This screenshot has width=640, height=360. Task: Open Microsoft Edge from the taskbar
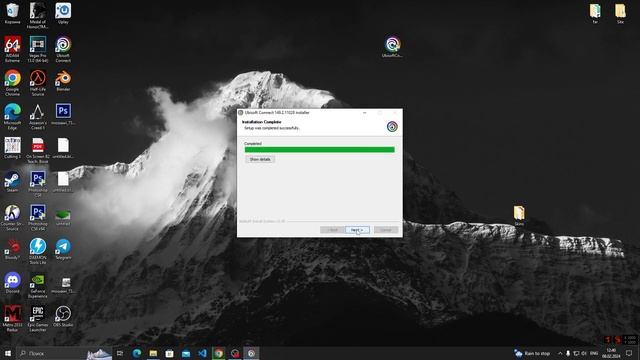(x=137, y=353)
